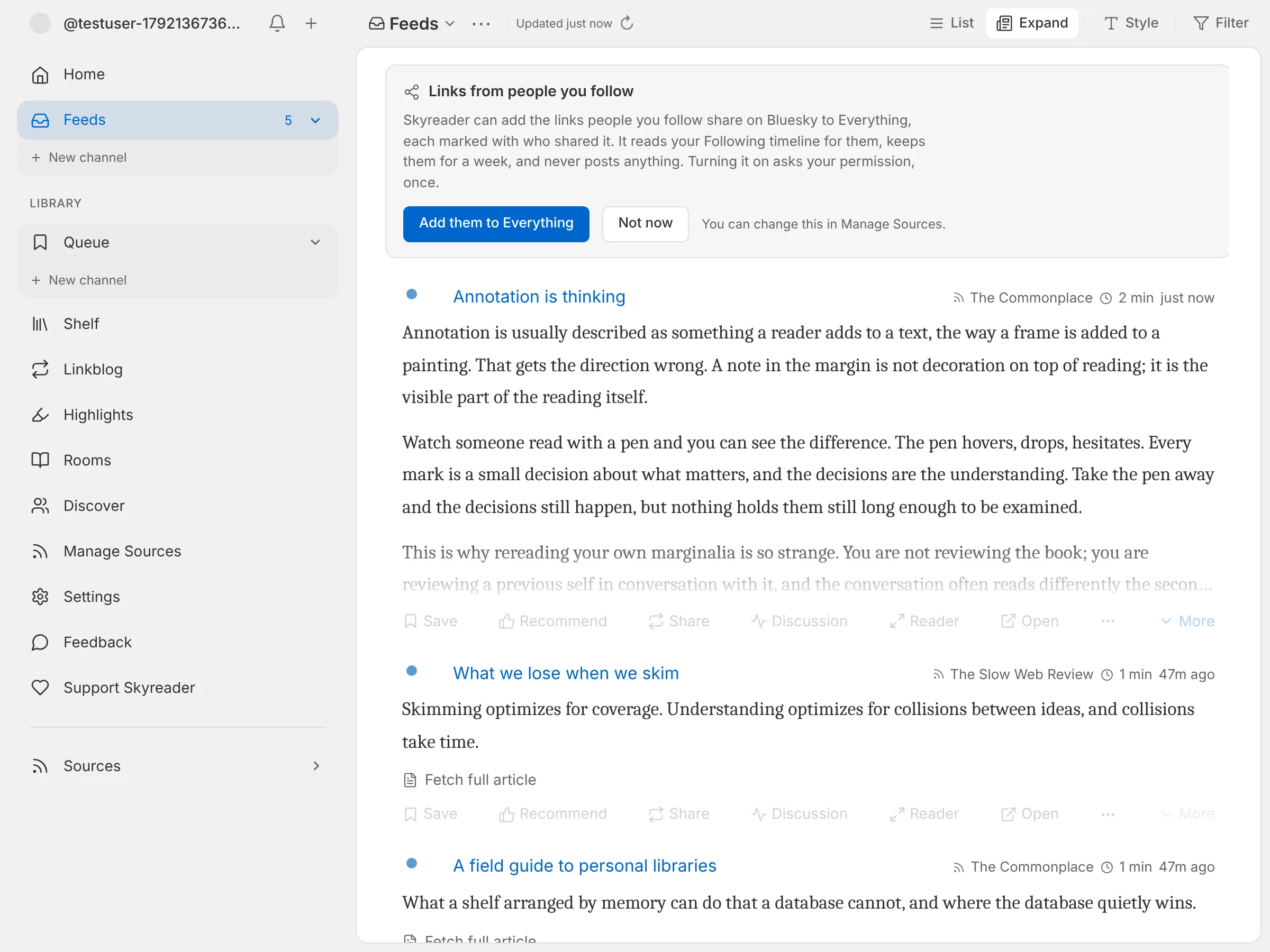Open the three-dot feeds options menu
Image resolution: width=1270 pixels, height=952 pixels.
tap(480, 23)
